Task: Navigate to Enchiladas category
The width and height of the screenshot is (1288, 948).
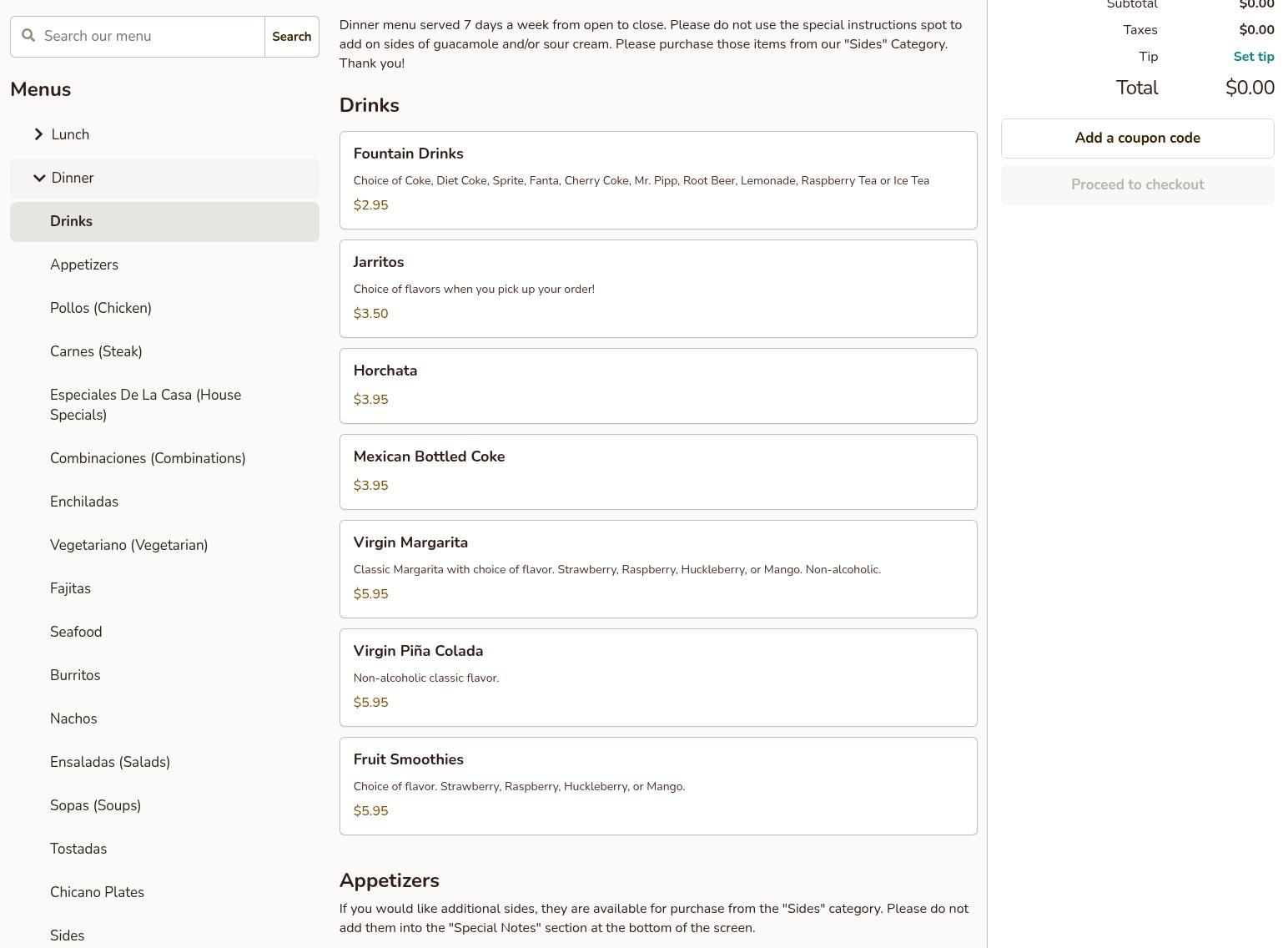Action: pos(84,502)
